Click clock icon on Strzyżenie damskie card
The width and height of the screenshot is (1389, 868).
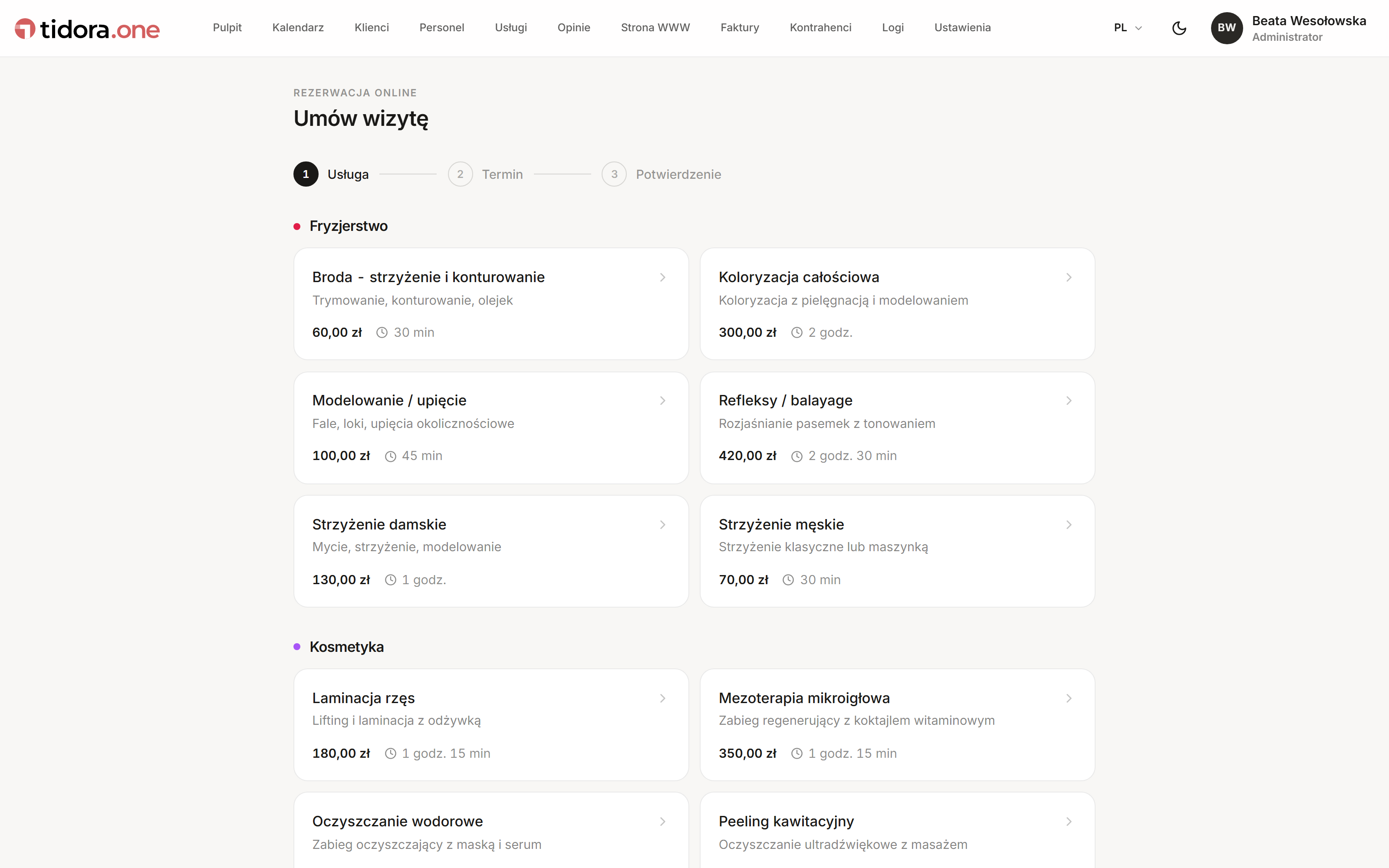(390, 580)
